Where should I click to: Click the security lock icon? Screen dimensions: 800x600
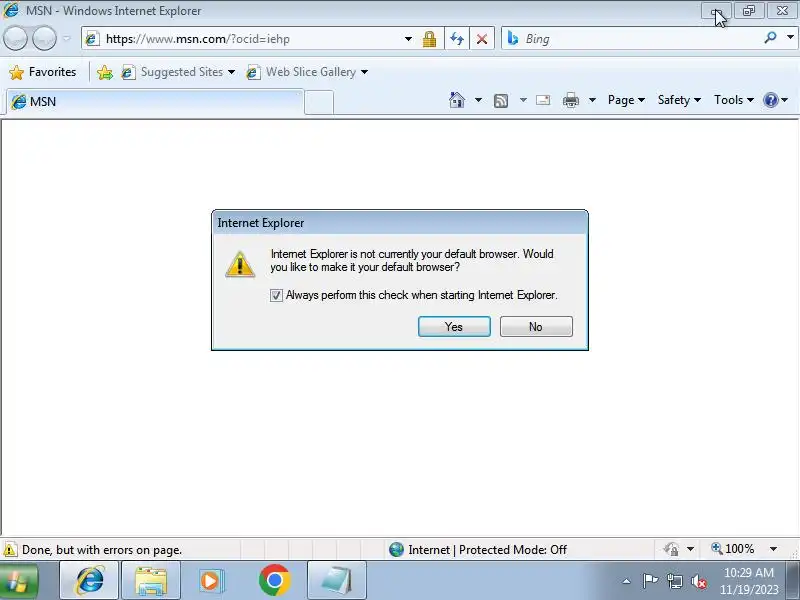tap(429, 39)
